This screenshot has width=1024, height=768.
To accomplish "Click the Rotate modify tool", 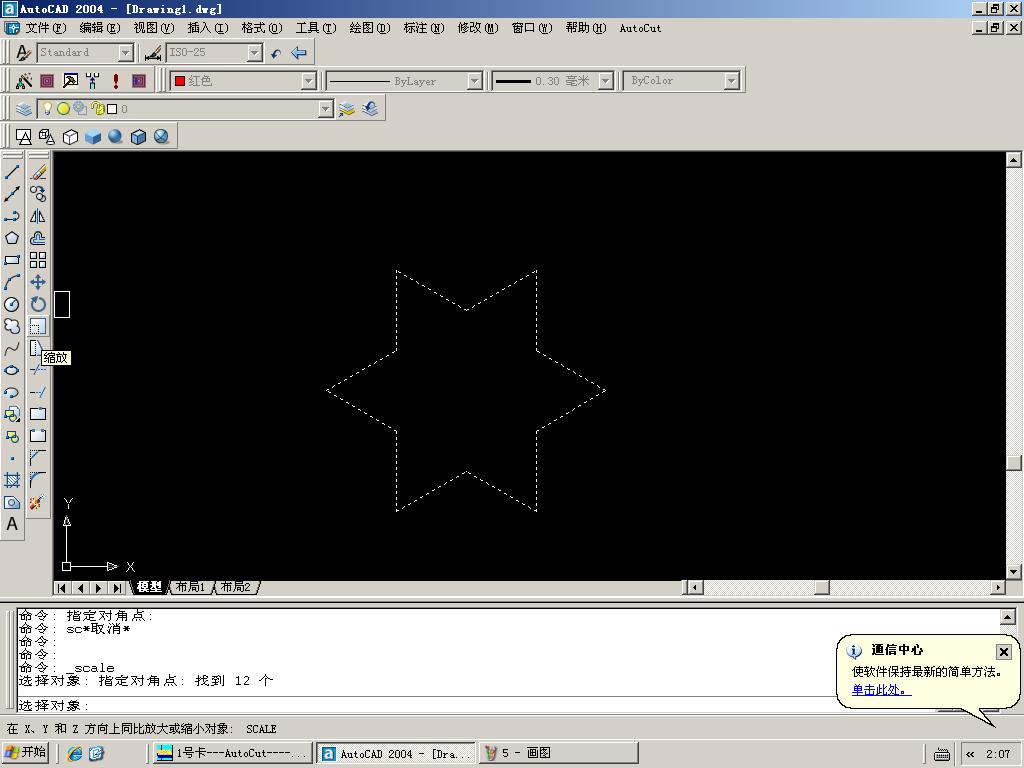I will click(x=38, y=304).
